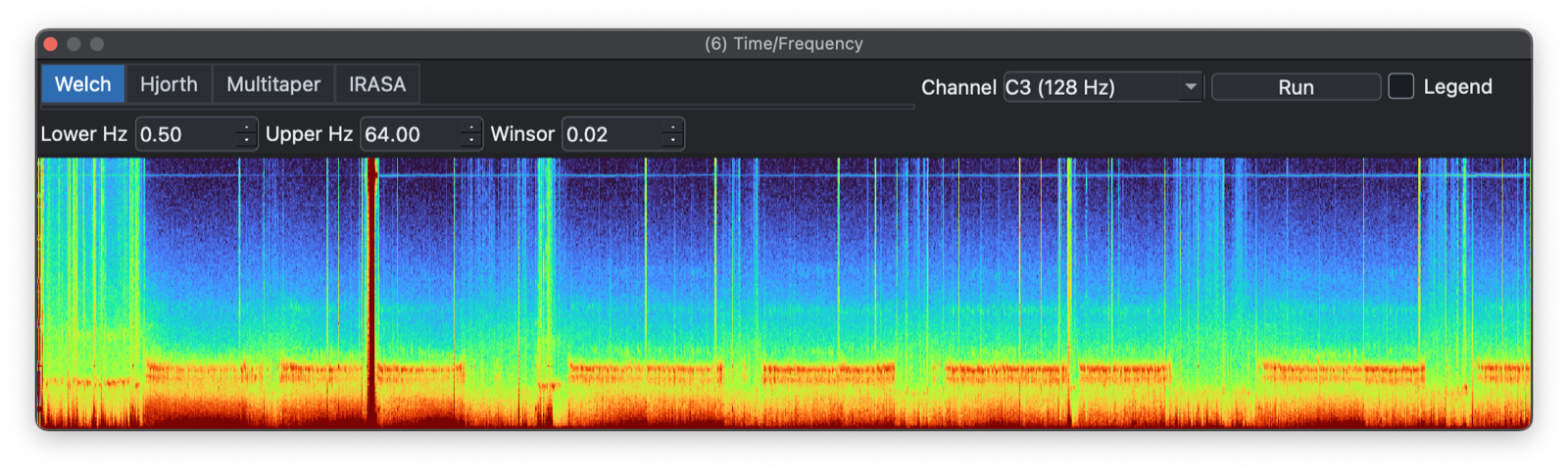This screenshot has height=472, width=1568.
Task: Increase the Winsor value with up arrow
Action: click(673, 127)
